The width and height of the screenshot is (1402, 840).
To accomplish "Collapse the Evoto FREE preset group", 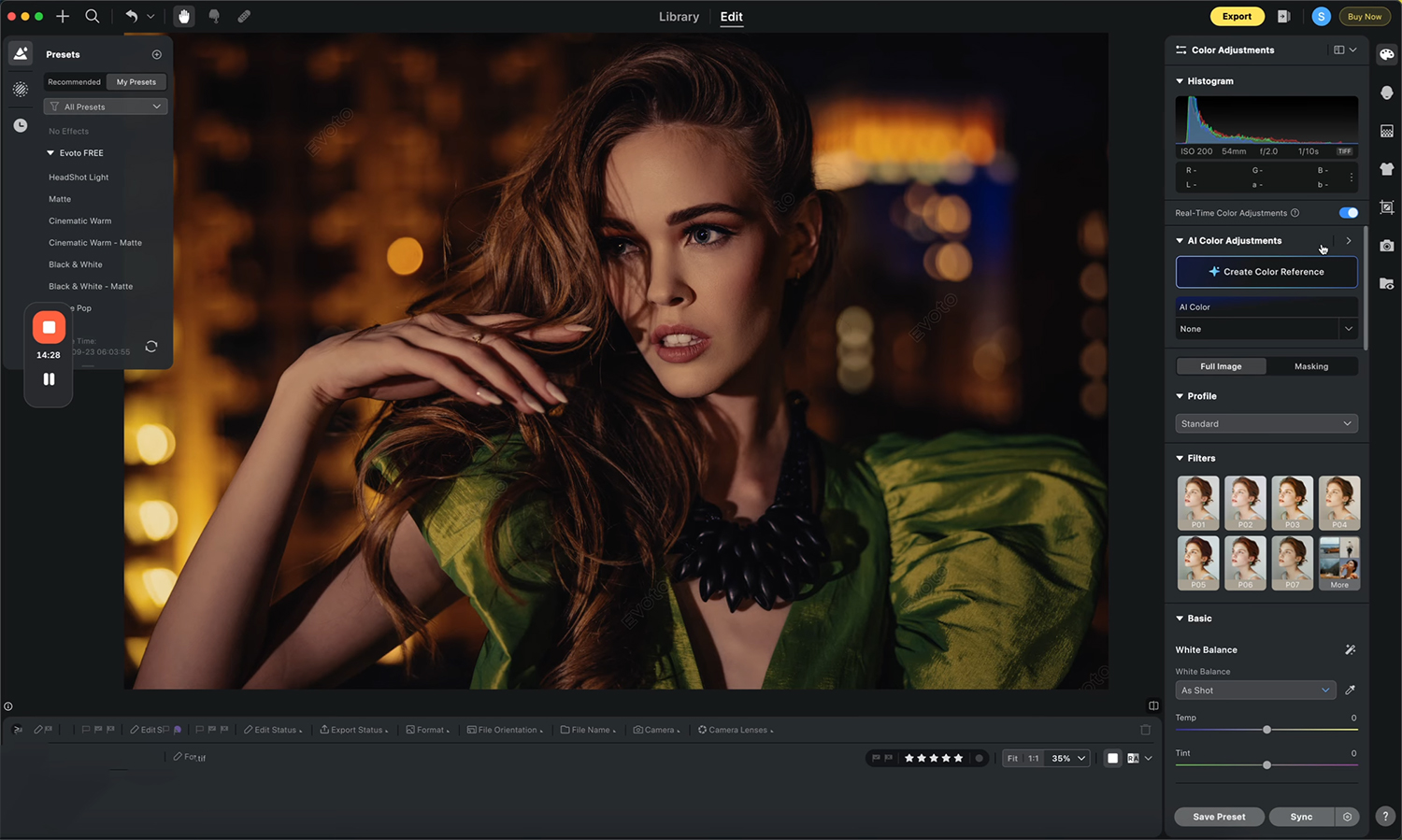I will pyautogui.click(x=50, y=153).
